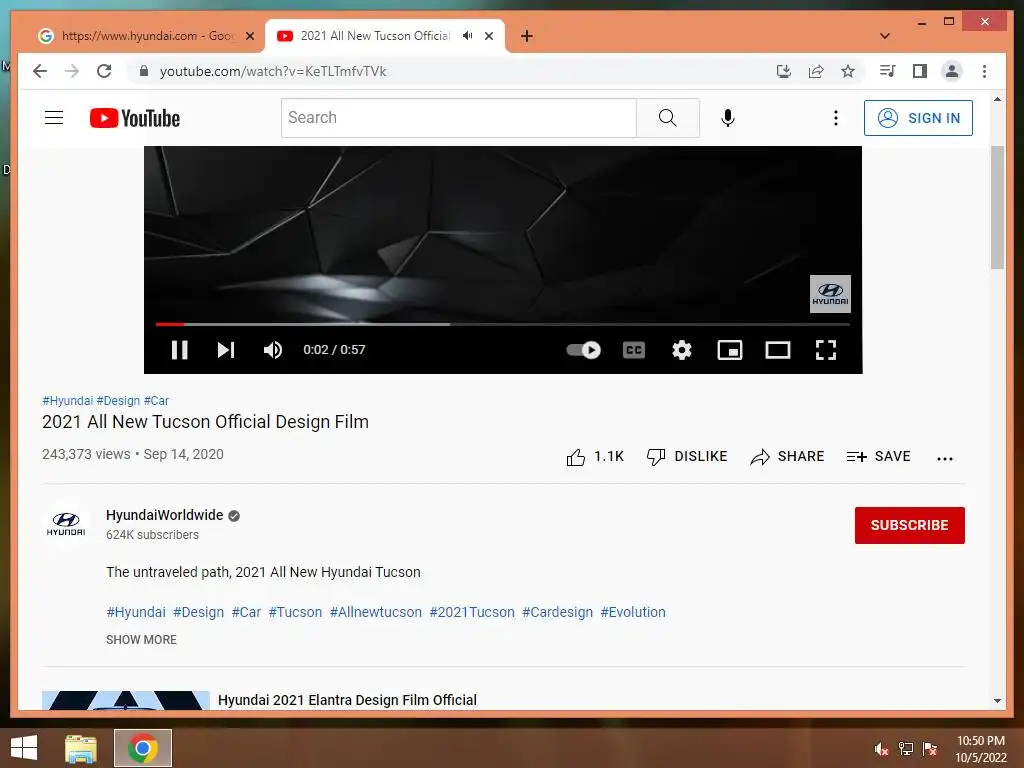This screenshot has width=1024, height=768.
Task: Subscribe to HyundaiWorldwide channel
Action: (910, 525)
